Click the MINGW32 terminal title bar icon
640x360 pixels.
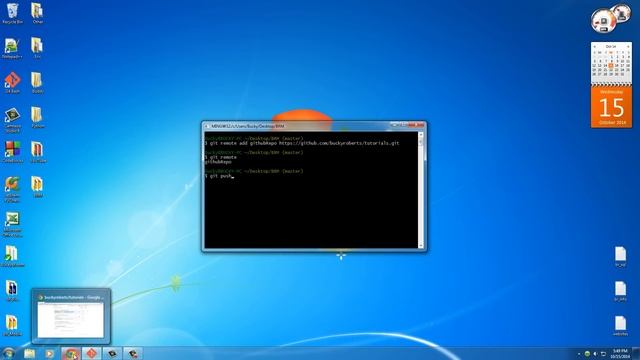coord(207,126)
